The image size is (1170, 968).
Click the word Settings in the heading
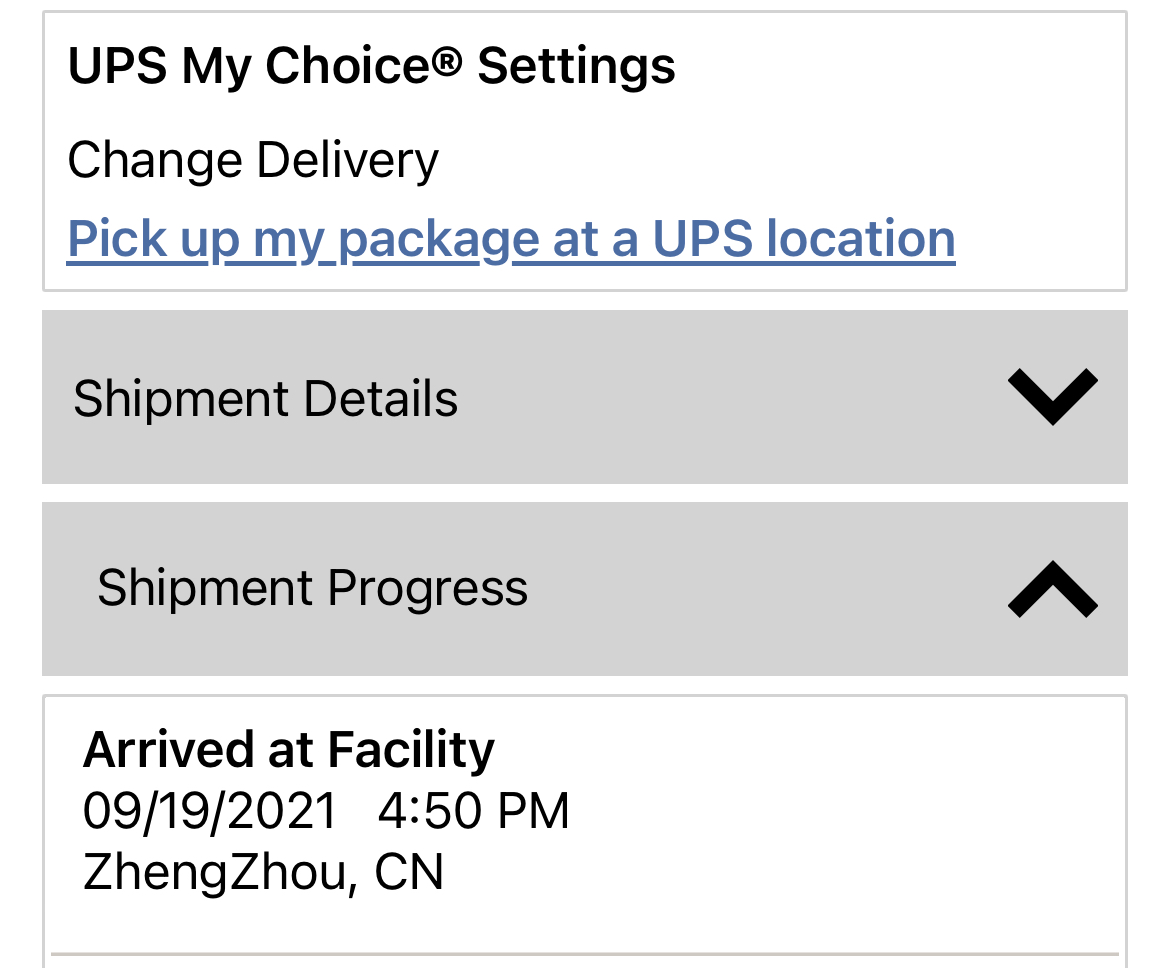point(576,66)
